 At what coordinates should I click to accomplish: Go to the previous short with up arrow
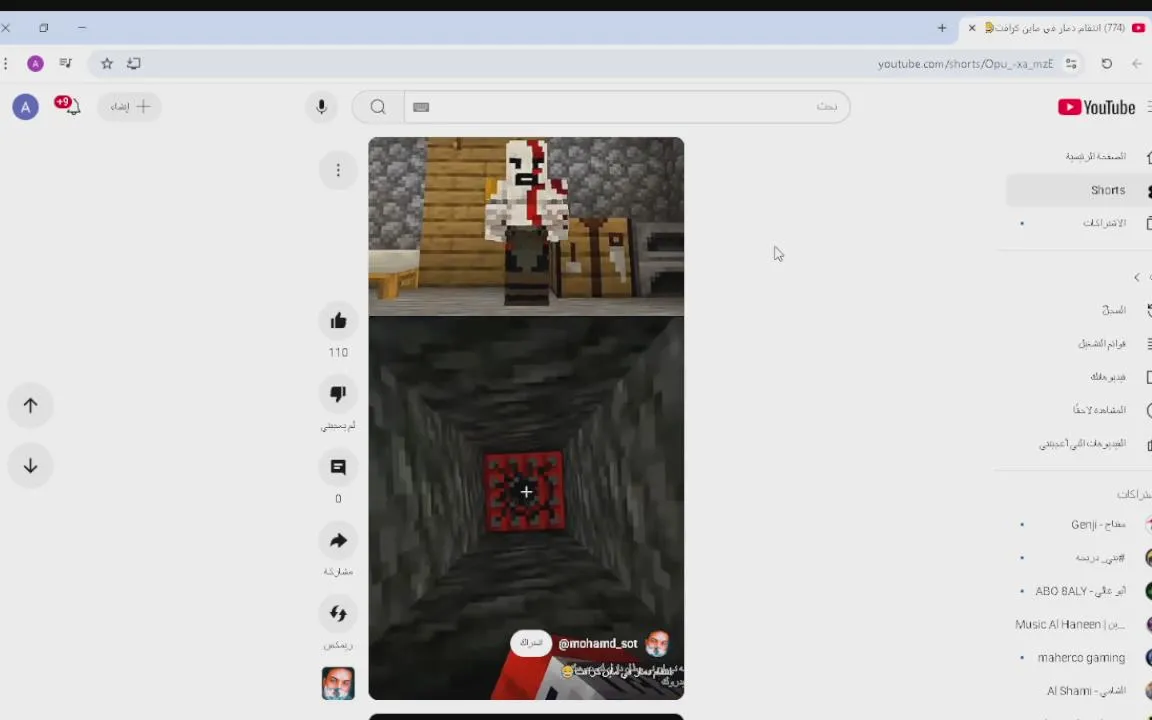tap(30, 406)
